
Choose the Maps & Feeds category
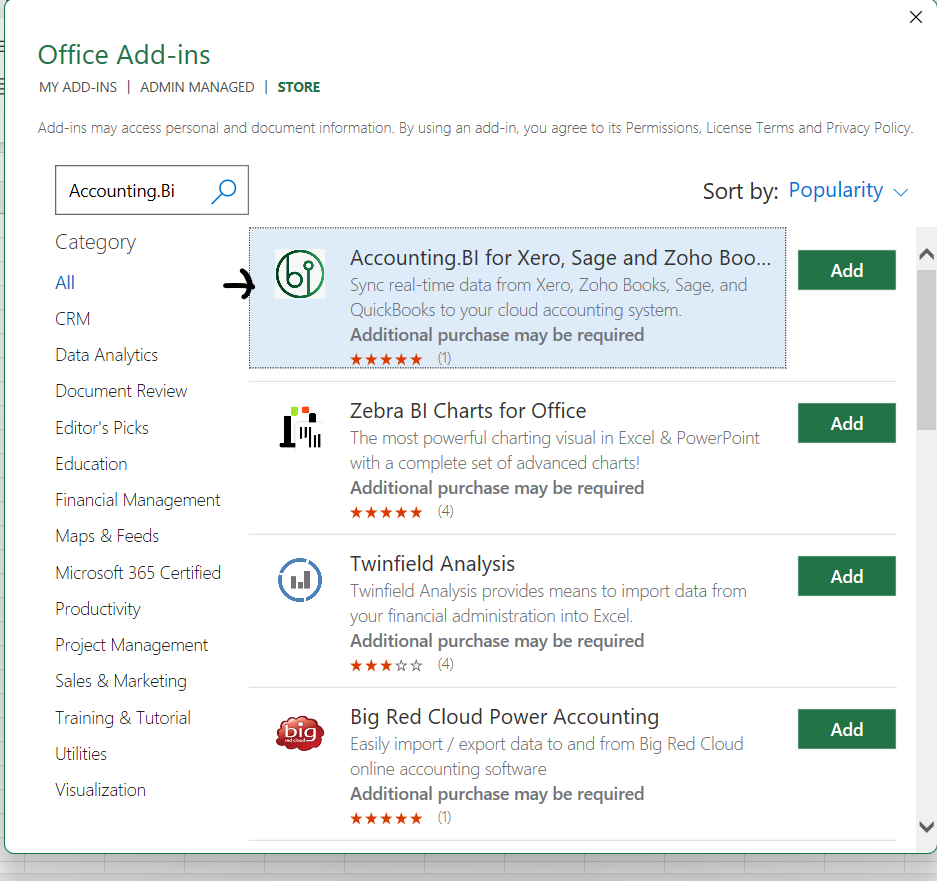(x=107, y=536)
